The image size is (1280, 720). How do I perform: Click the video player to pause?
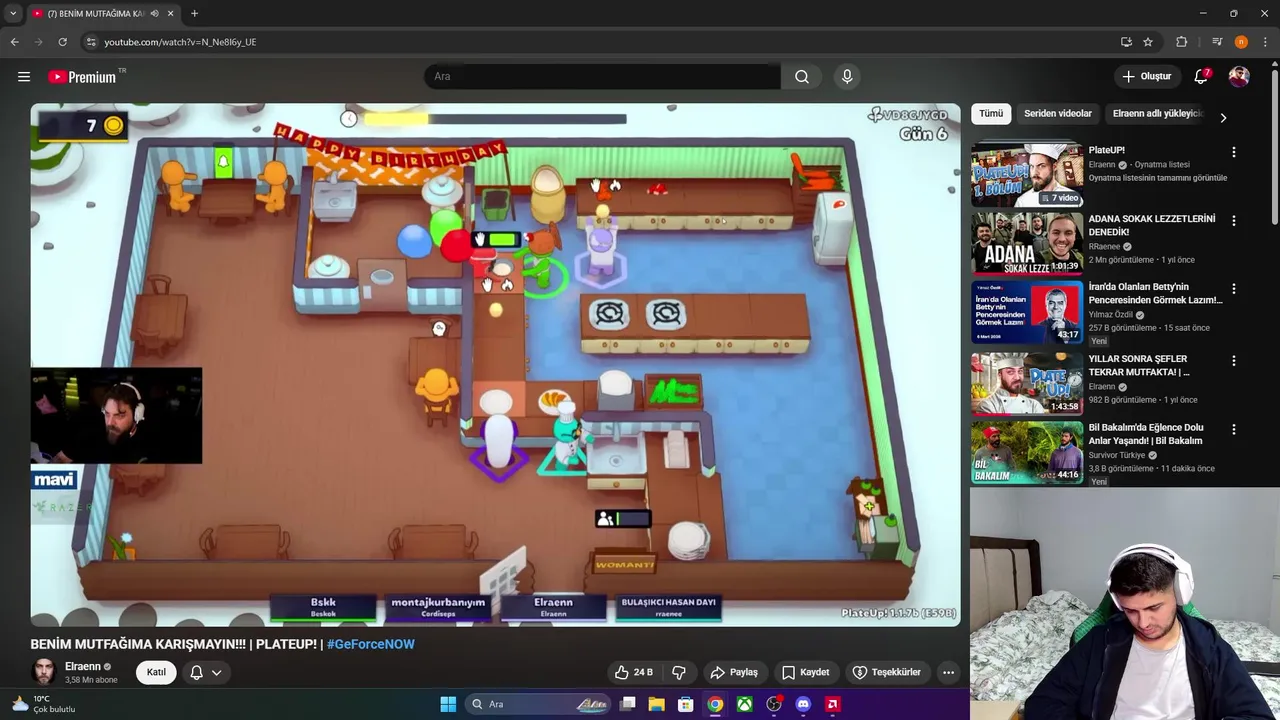(x=495, y=365)
